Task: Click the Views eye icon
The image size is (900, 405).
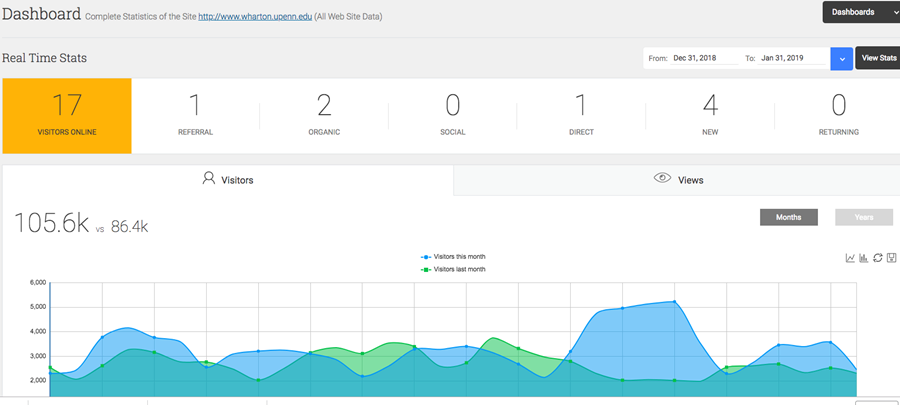Action: tap(662, 178)
